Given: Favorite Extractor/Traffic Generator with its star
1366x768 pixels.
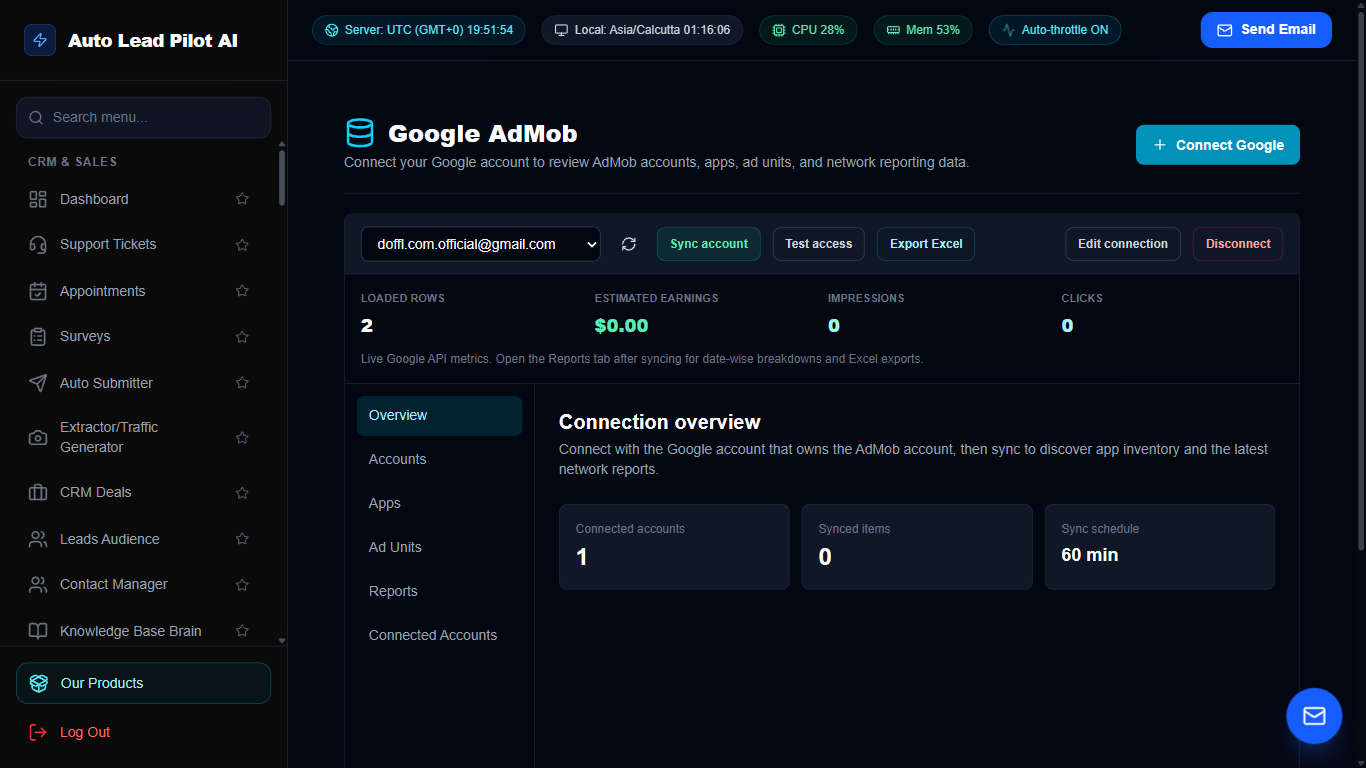Looking at the screenshot, I should point(242,438).
